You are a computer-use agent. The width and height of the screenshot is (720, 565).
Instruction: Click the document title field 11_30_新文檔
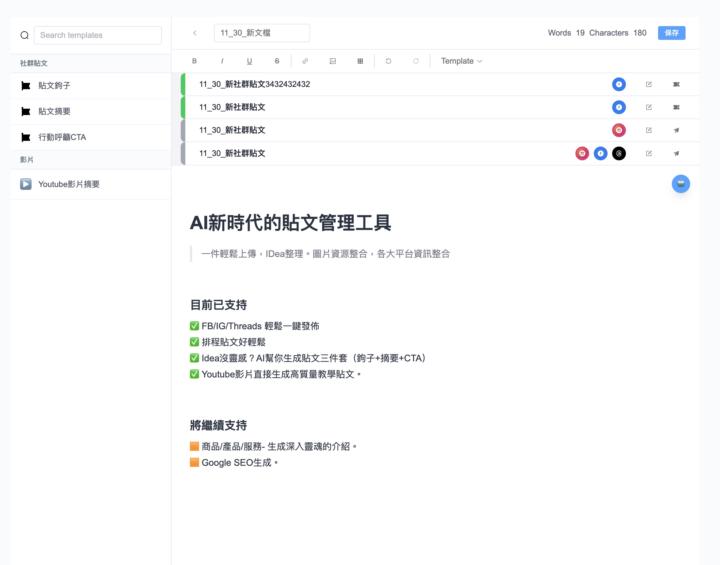[262, 33]
